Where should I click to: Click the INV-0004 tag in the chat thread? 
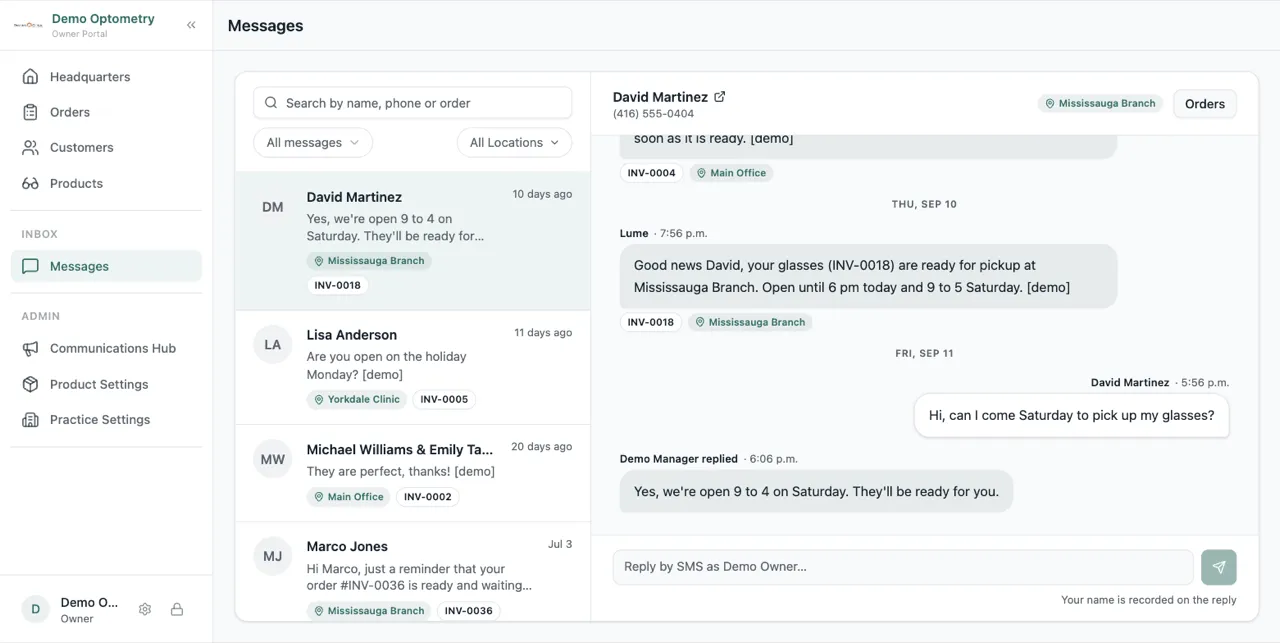point(651,173)
